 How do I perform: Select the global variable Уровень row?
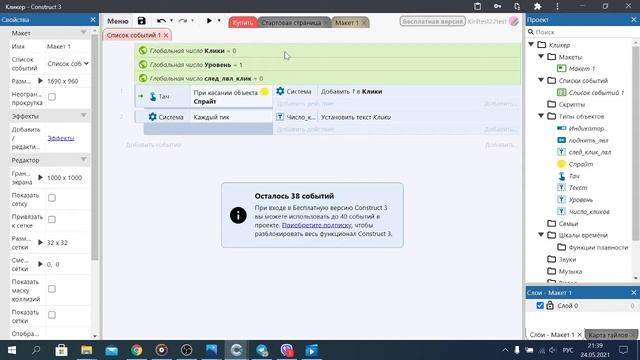(x=328, y=64)
